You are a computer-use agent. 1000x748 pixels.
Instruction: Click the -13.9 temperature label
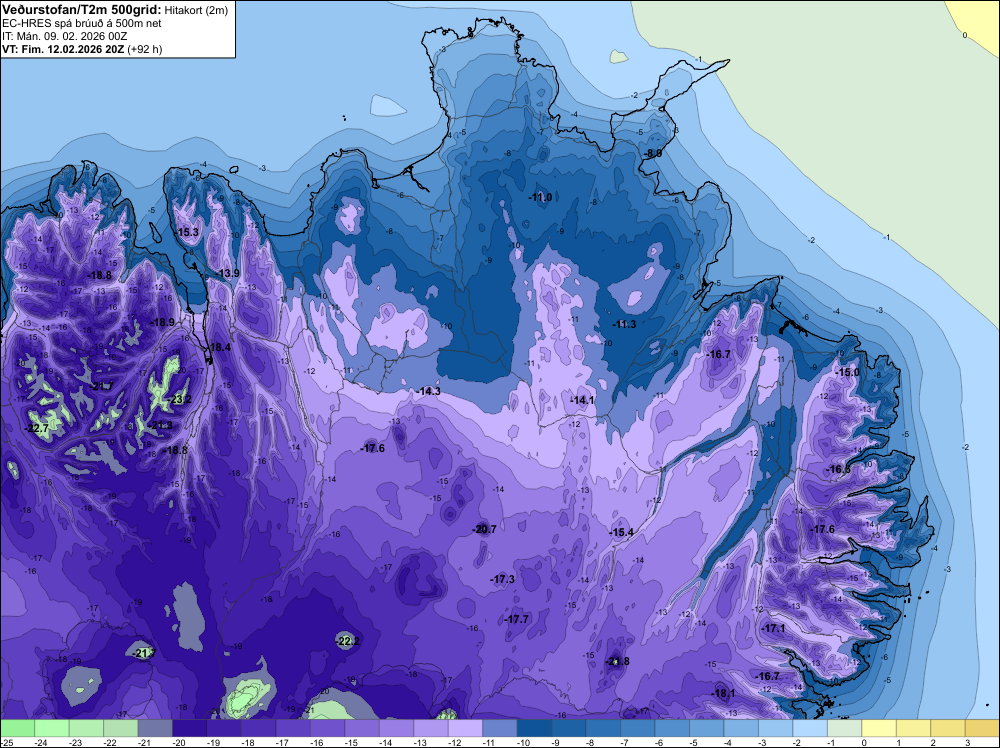[228, 273]
